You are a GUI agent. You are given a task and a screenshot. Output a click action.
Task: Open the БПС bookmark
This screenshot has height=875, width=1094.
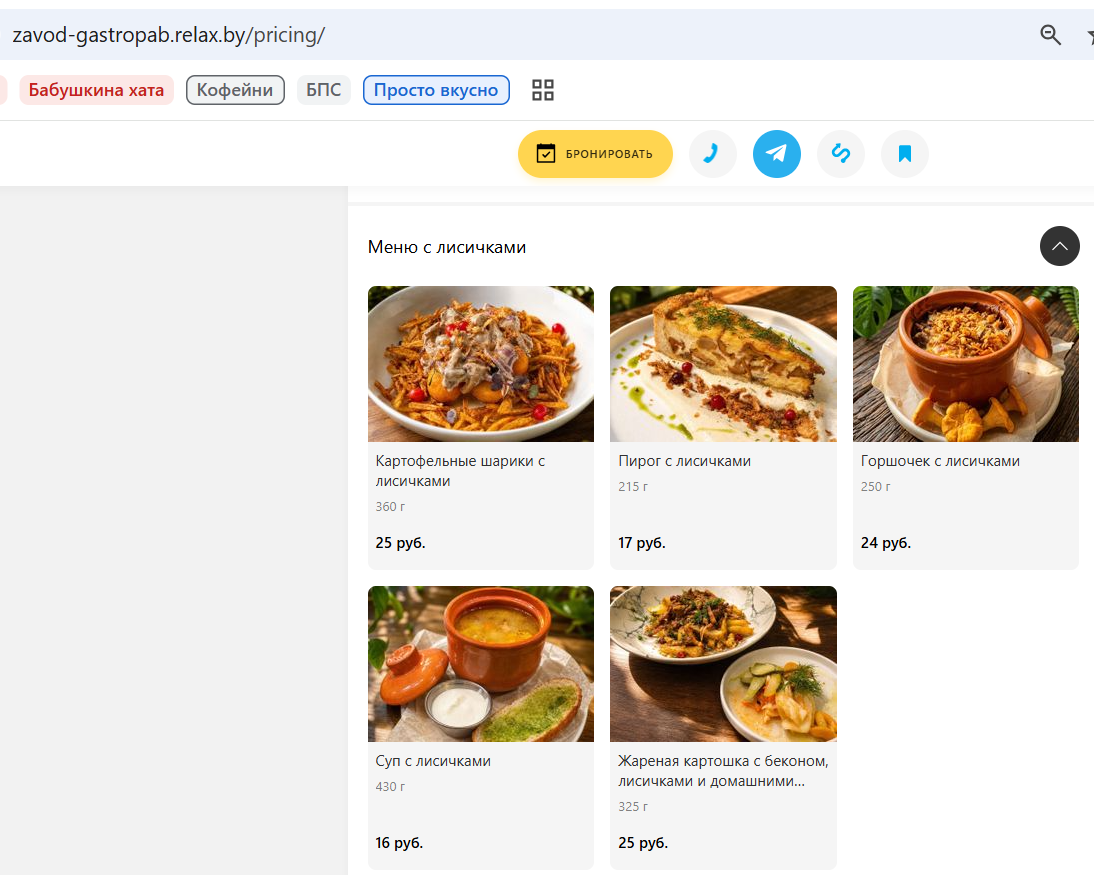point(324,90)
